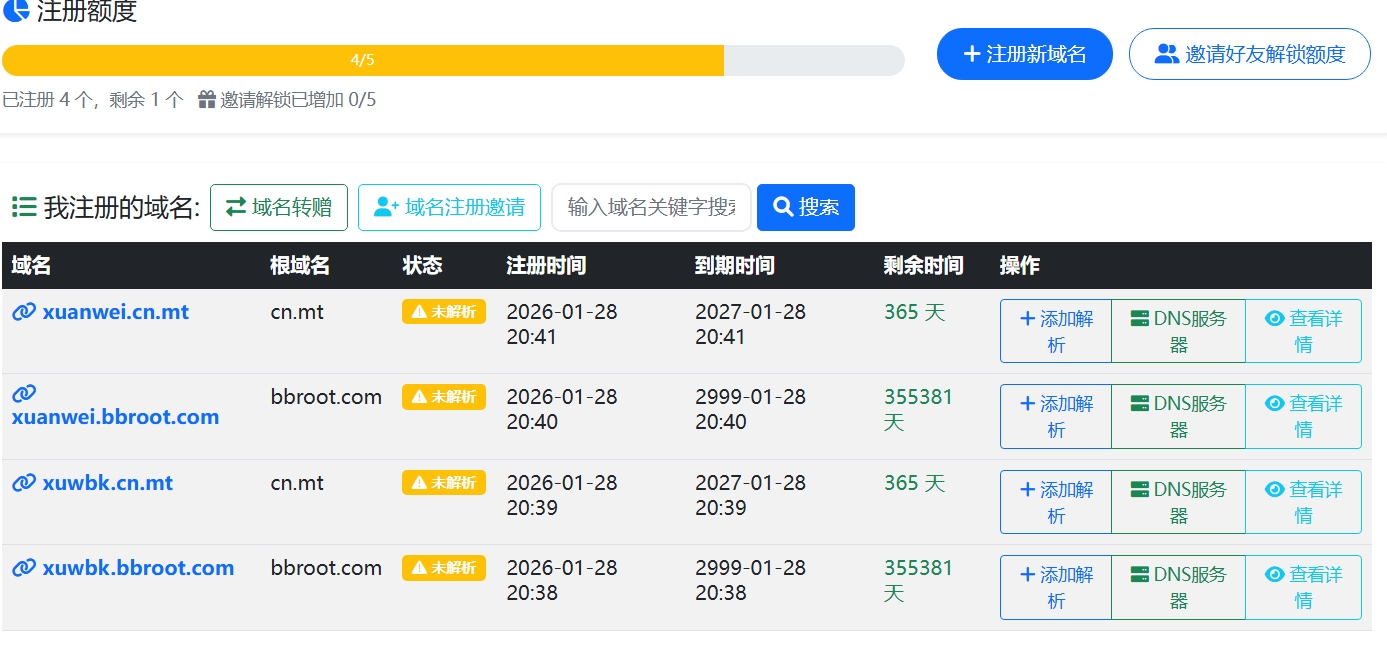Click the warning 未解析 badge for xuwbk.cn.mt
The width and height of the screenshot is (1387, 669).
click(443, 483)
